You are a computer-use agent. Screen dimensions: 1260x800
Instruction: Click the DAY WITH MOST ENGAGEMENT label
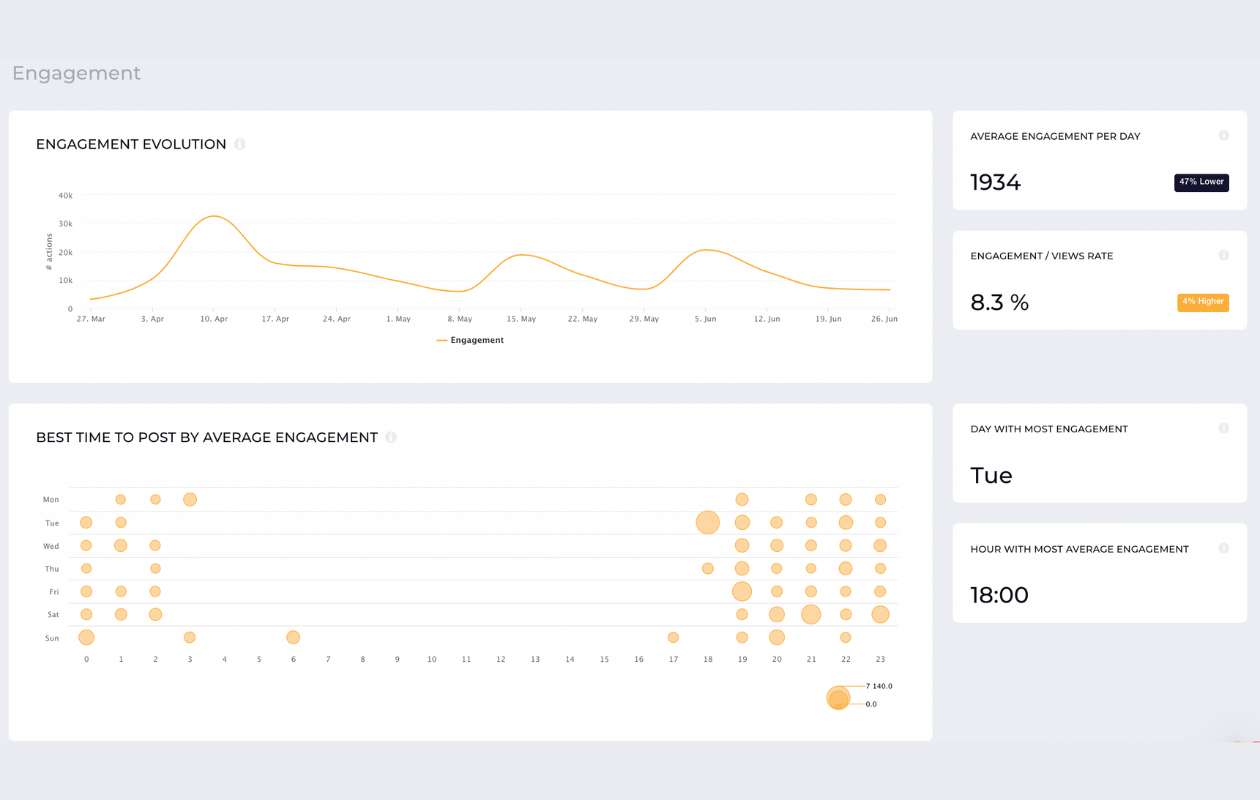point(1049,429)
